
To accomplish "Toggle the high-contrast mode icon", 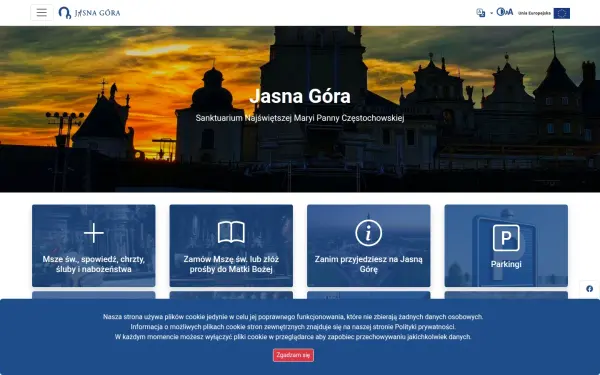I will click(x=500, y=12).
